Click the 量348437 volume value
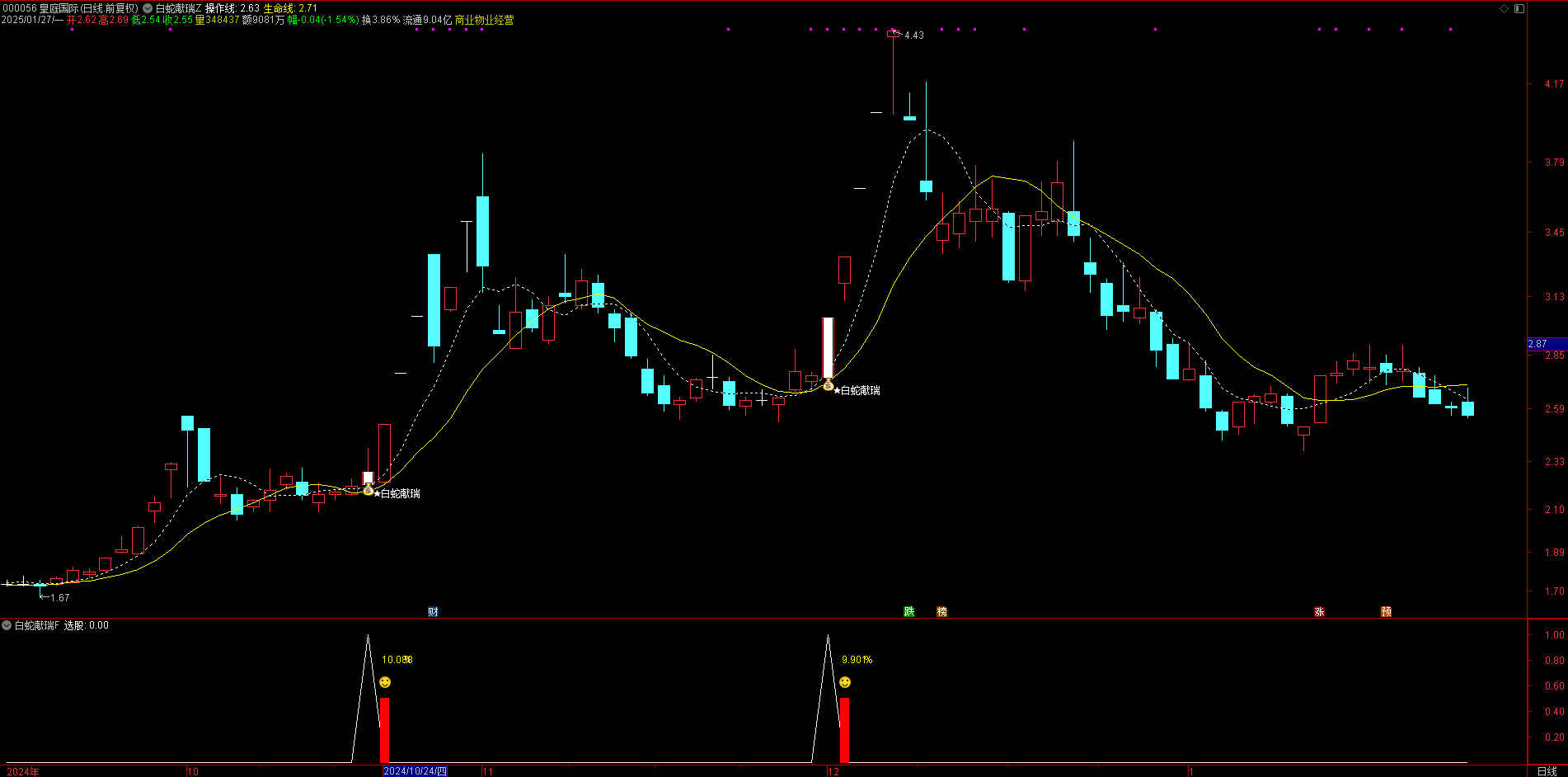1568x777 pixels. tap(217, 20)
